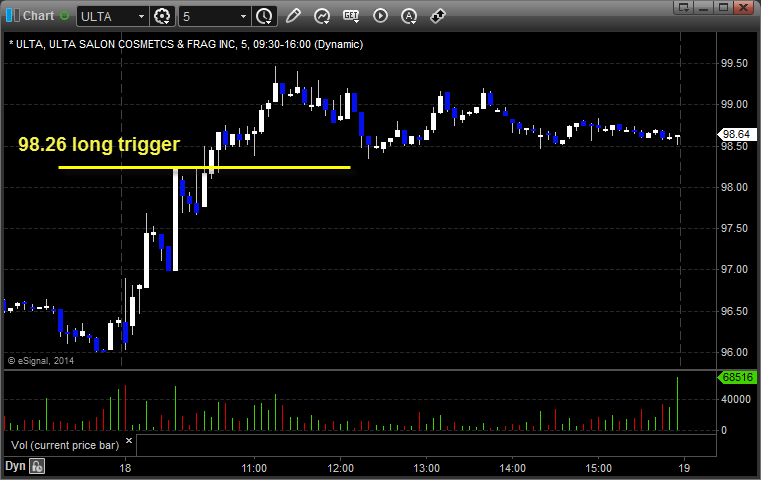Click the blue window linking bars icon

(12, 16)
